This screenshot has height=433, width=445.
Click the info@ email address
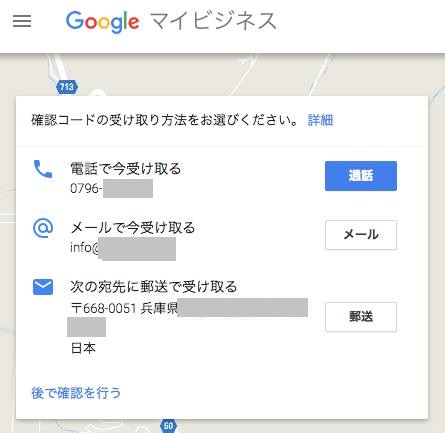click(x=123, y=248)
